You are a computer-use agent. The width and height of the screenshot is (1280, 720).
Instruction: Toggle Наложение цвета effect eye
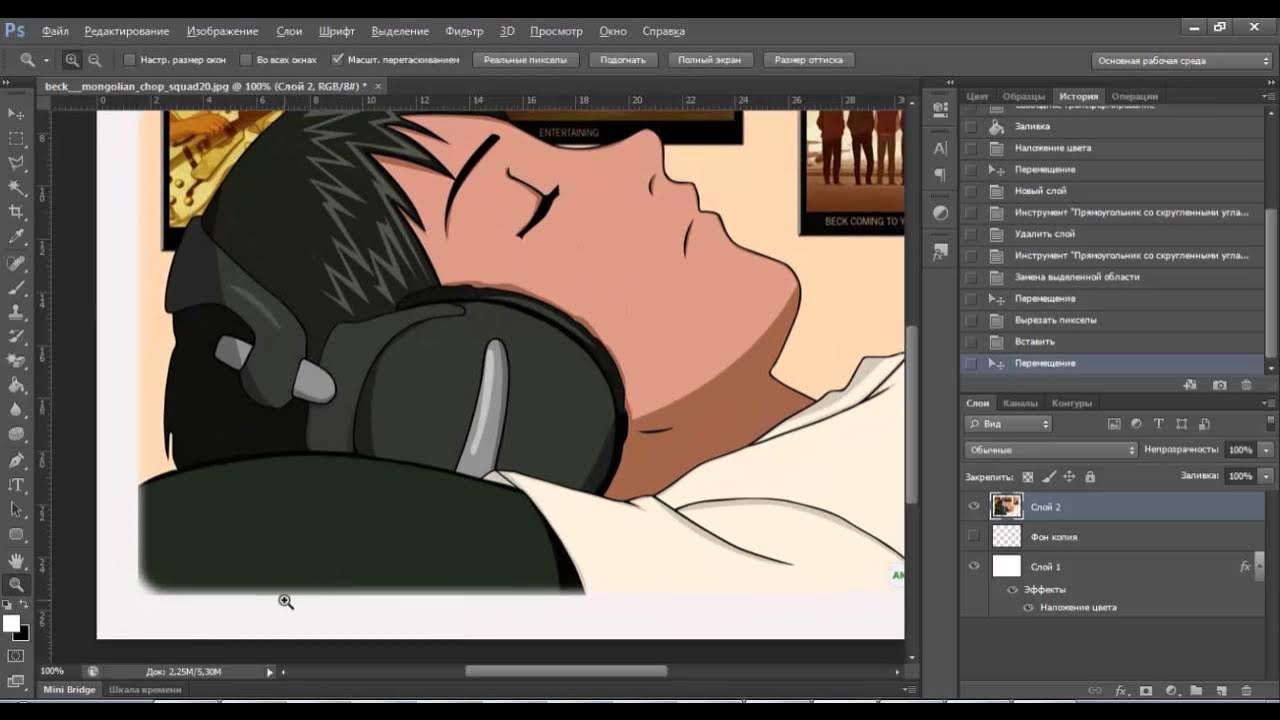pos(1028,607)
